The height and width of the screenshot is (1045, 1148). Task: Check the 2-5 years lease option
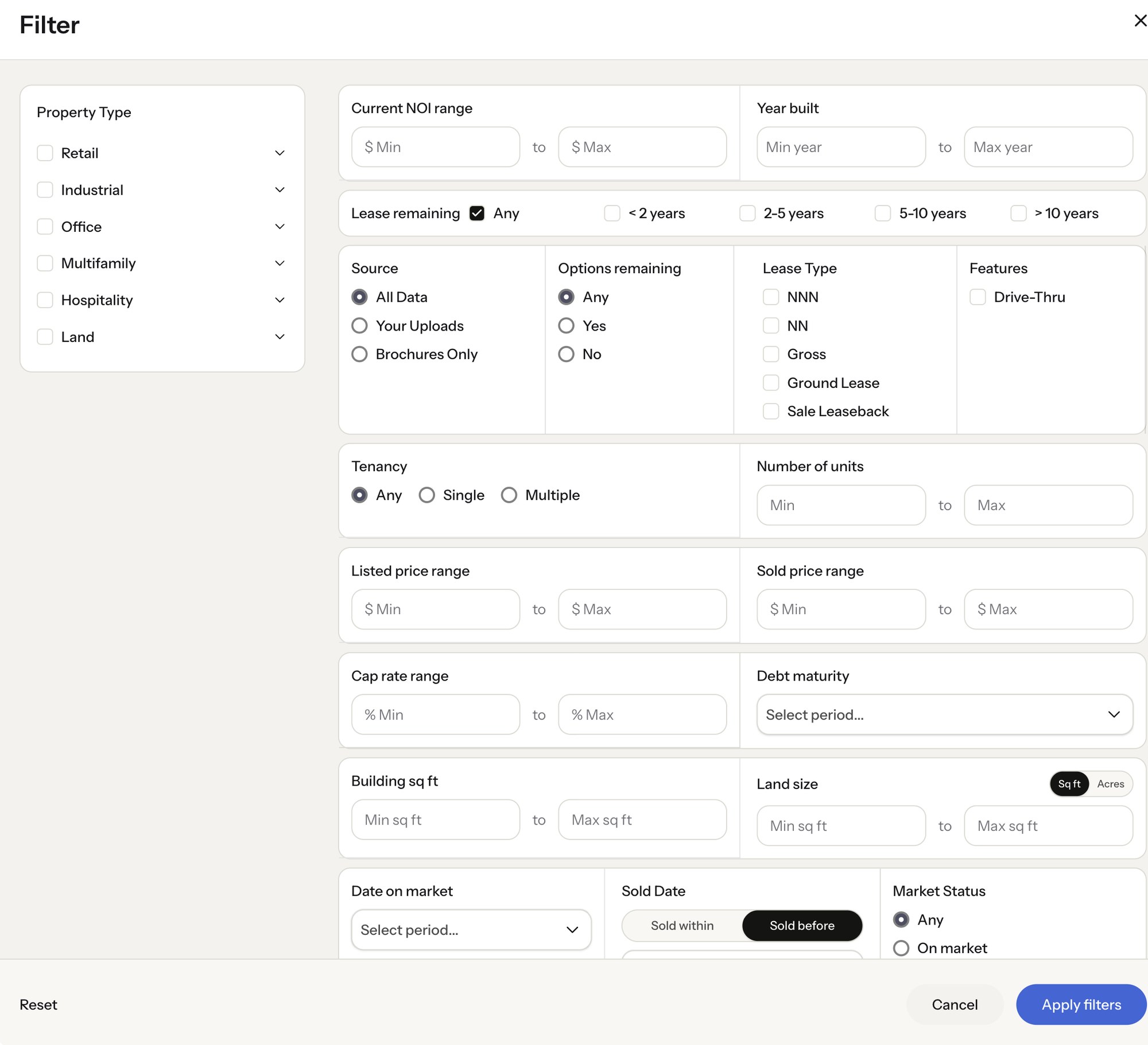pos(747,213)
